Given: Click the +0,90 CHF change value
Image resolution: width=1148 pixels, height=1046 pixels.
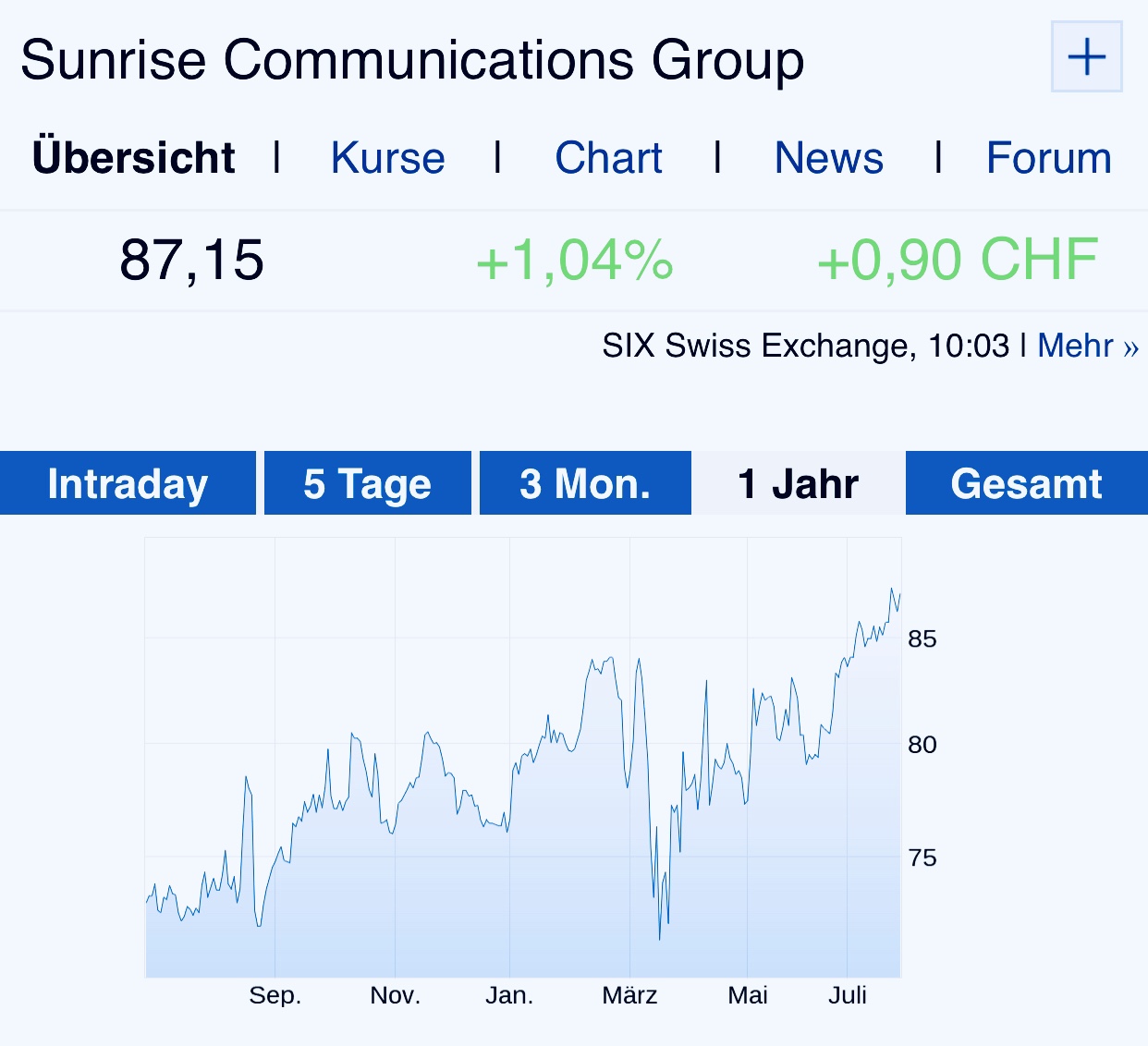Looking at the screenshot, I should point(957,260).
